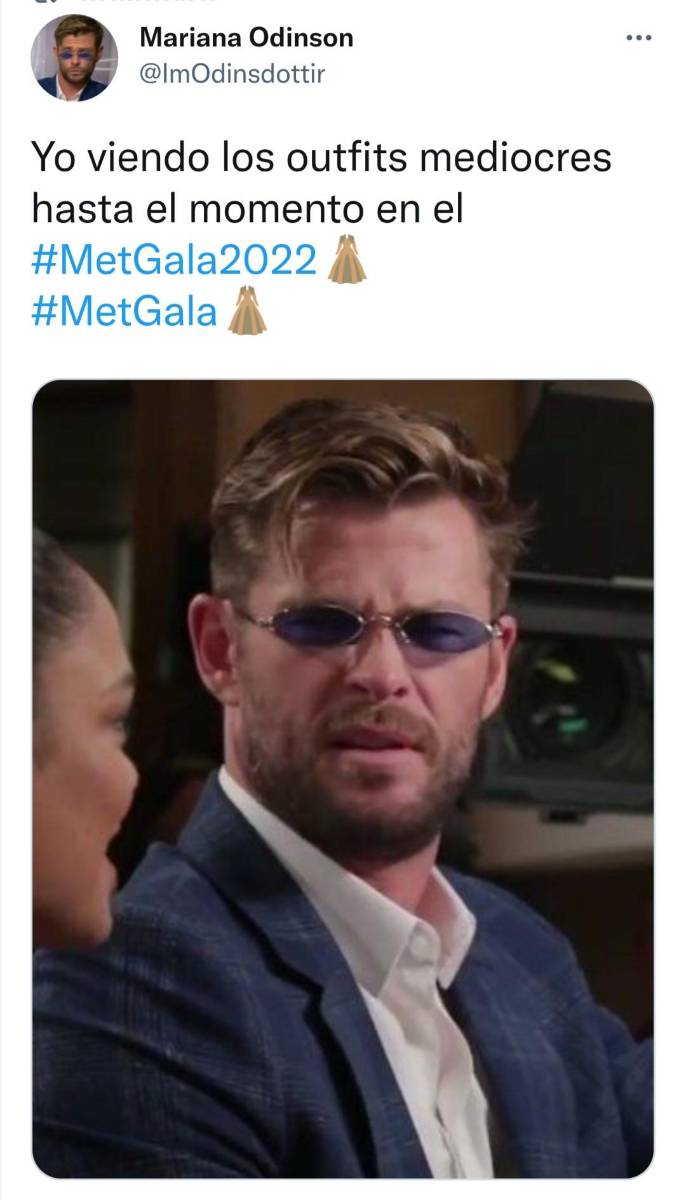This screenshot has width=686, height=1200.
Task: Open the #MetGala2022 hashtag link
Action: [174, 261]
